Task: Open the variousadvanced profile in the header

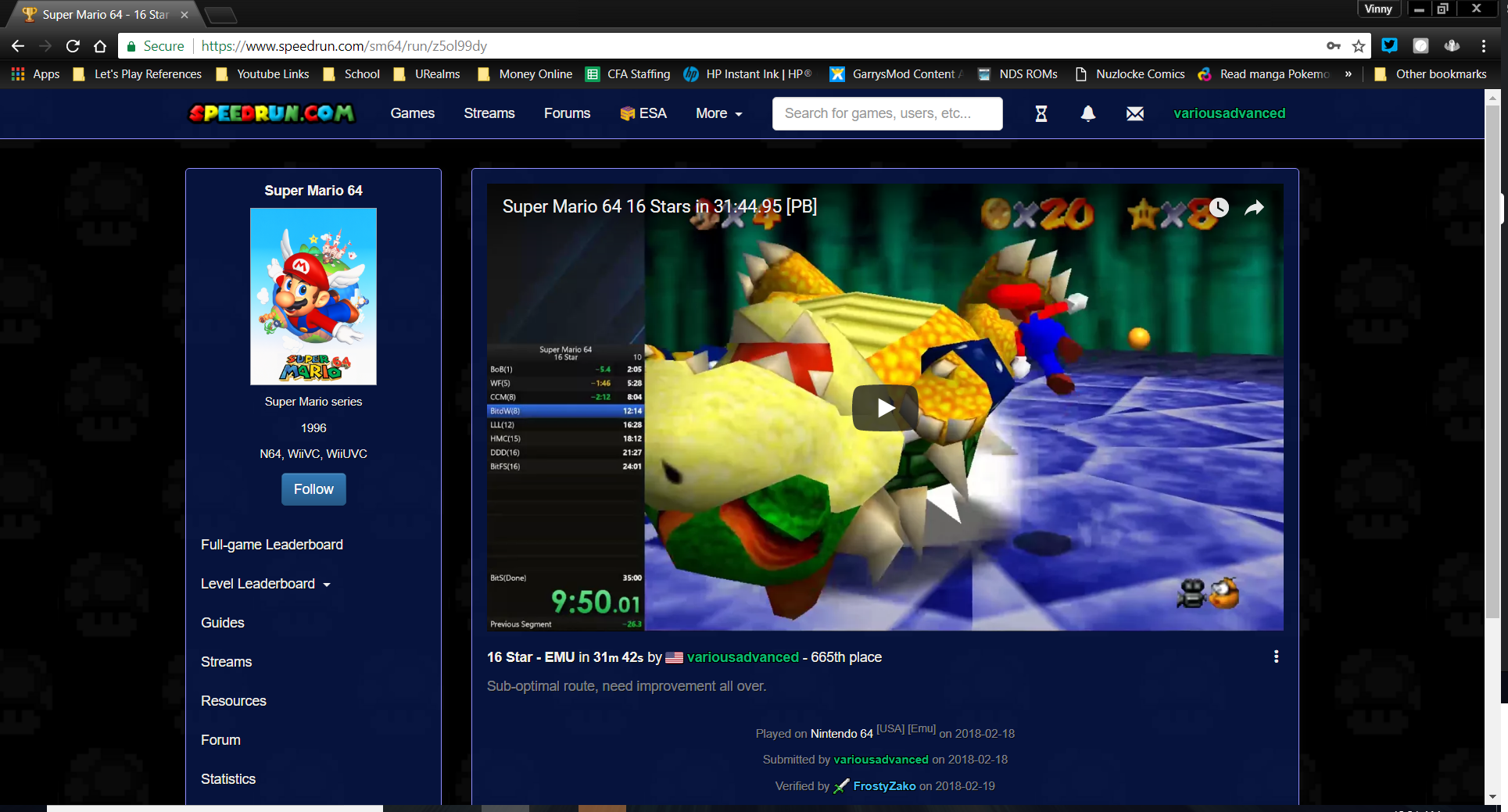Action: pos(1230,113)
